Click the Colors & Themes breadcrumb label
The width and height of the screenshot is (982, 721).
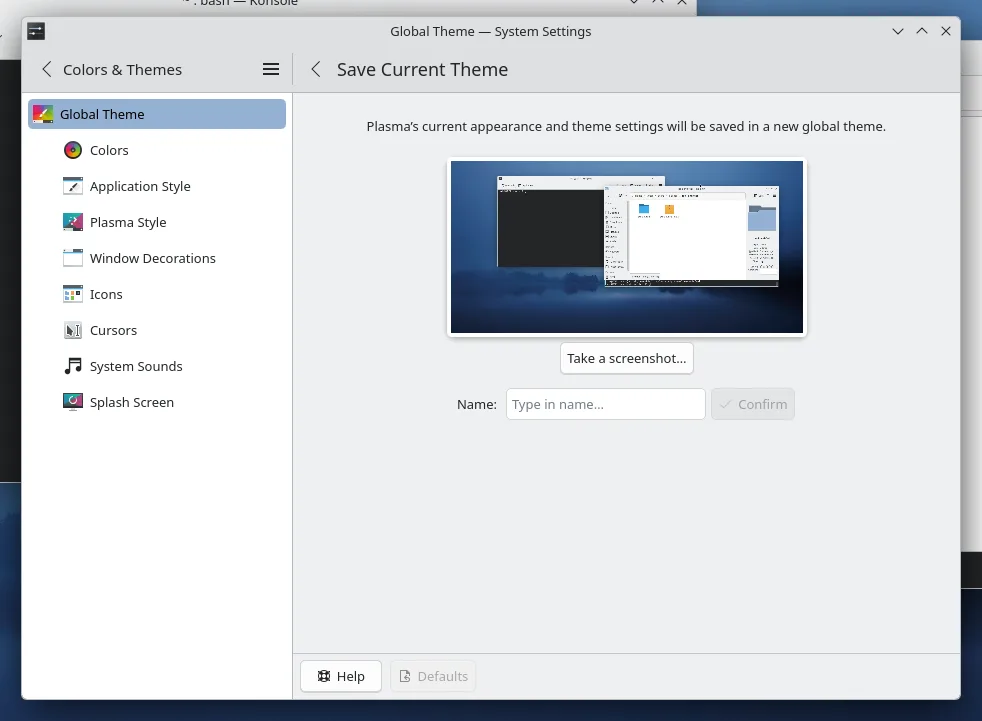122,69
